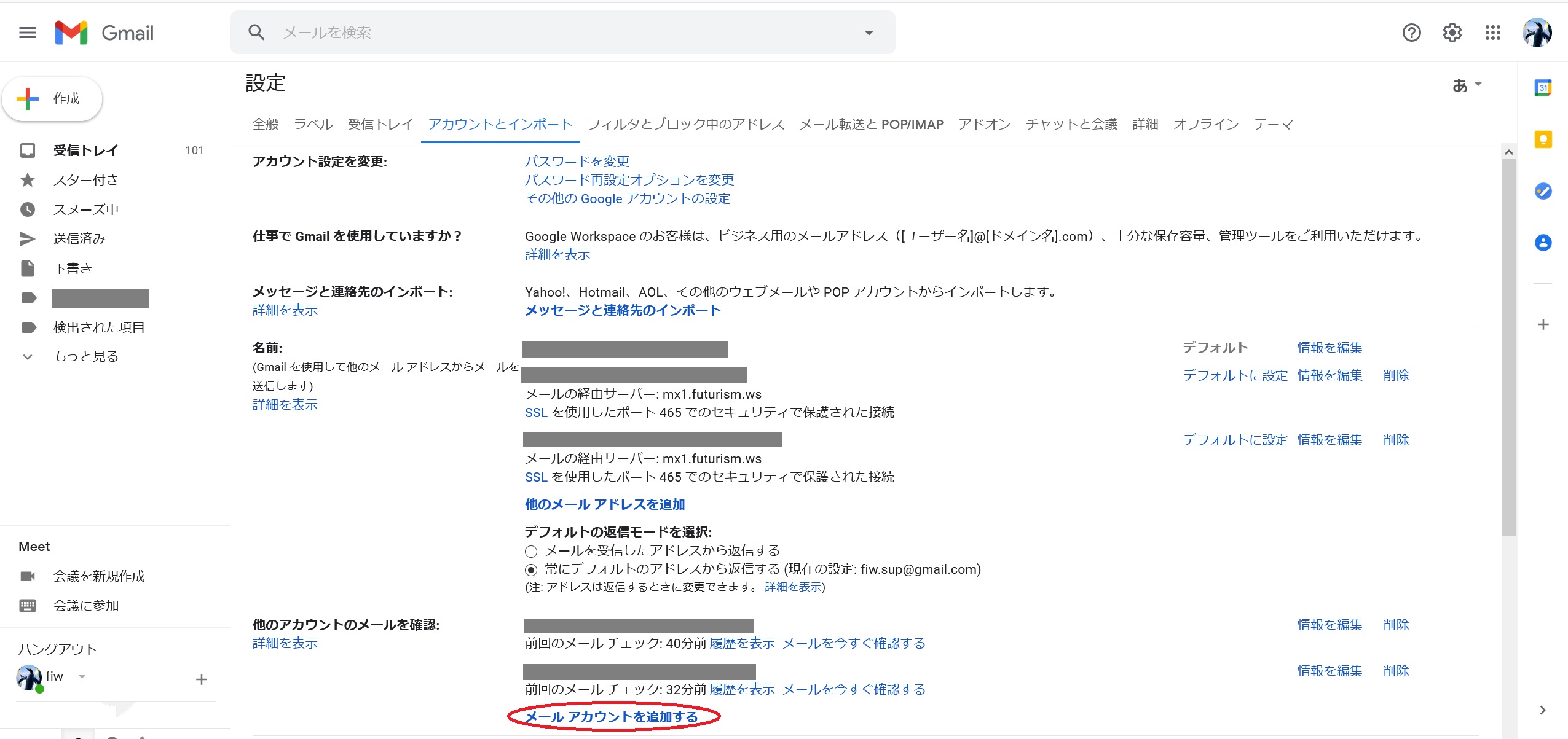Open フィルタとブロック中のアドレス tab
Viewport: 1568px width, 739px height.
[x=685, y=125]
